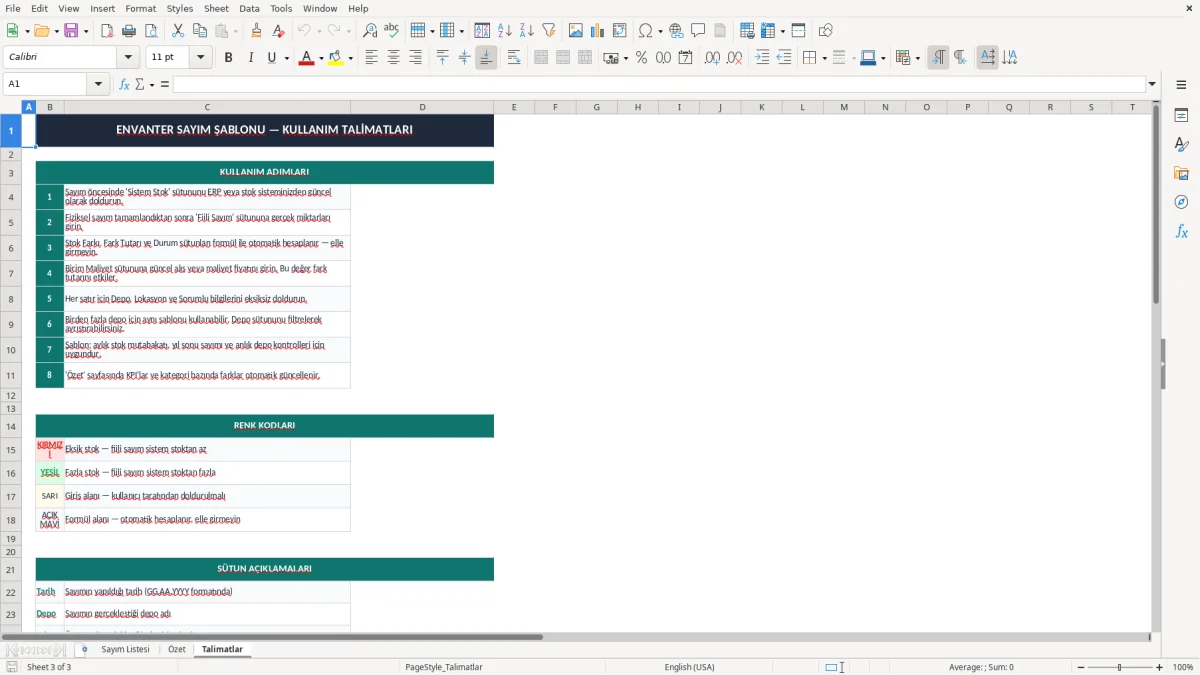Click the Function Wizard fx button
Image resolution: width=1200 pixels, height=675 pixels.
[124, 84]
